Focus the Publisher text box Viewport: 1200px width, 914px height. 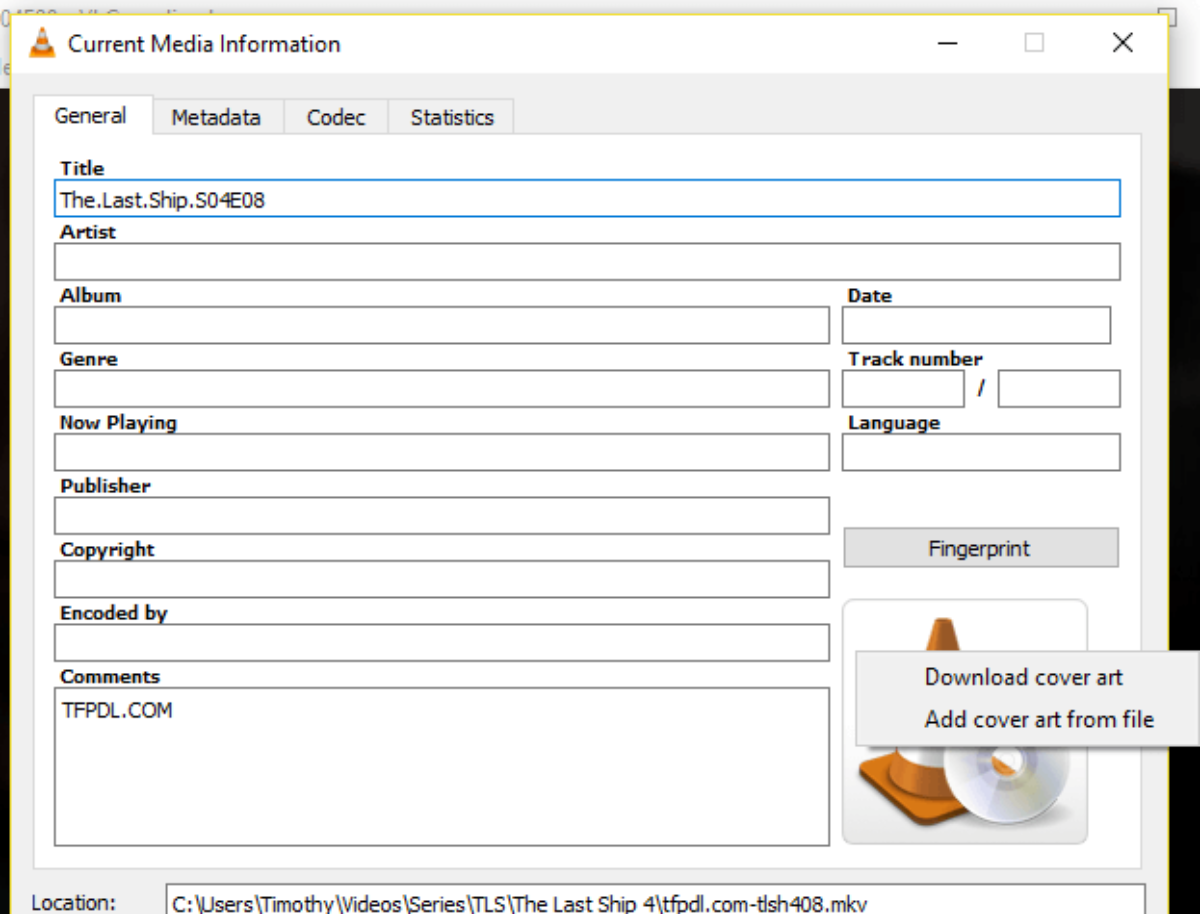click(x=442, y=516)
